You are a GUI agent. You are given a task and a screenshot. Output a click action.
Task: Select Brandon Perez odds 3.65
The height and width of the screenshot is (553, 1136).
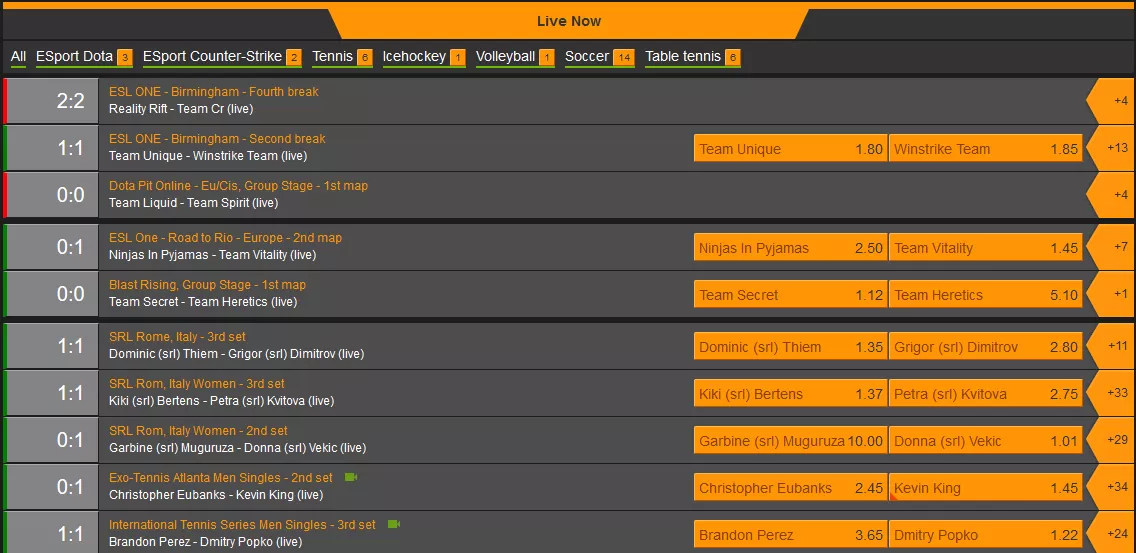coord(790,535)
